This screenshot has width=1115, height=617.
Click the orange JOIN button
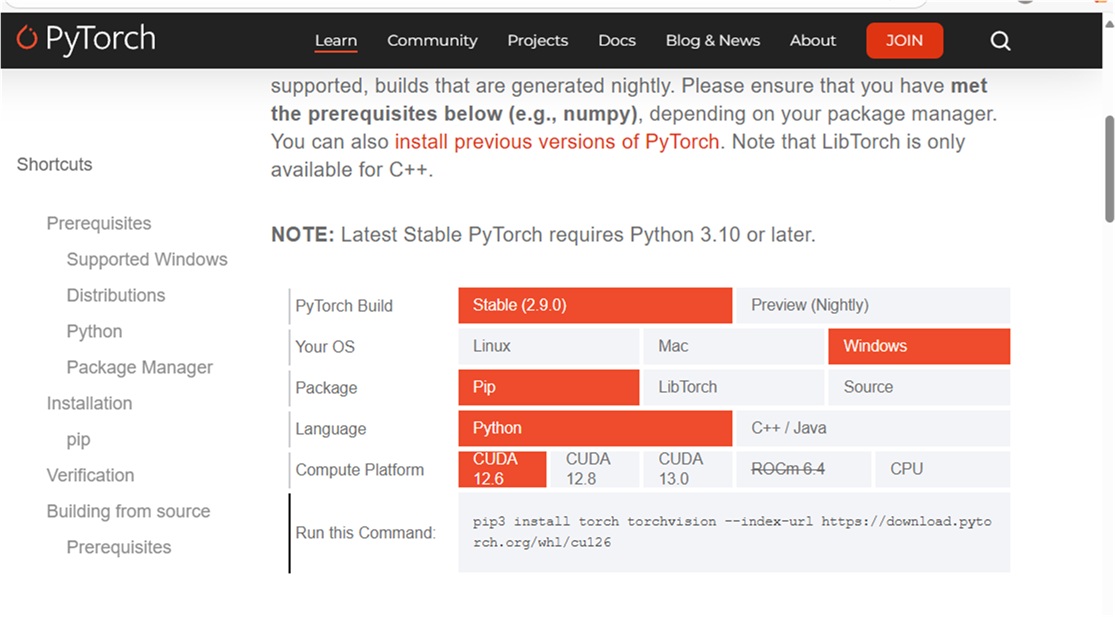click(904, 41)
